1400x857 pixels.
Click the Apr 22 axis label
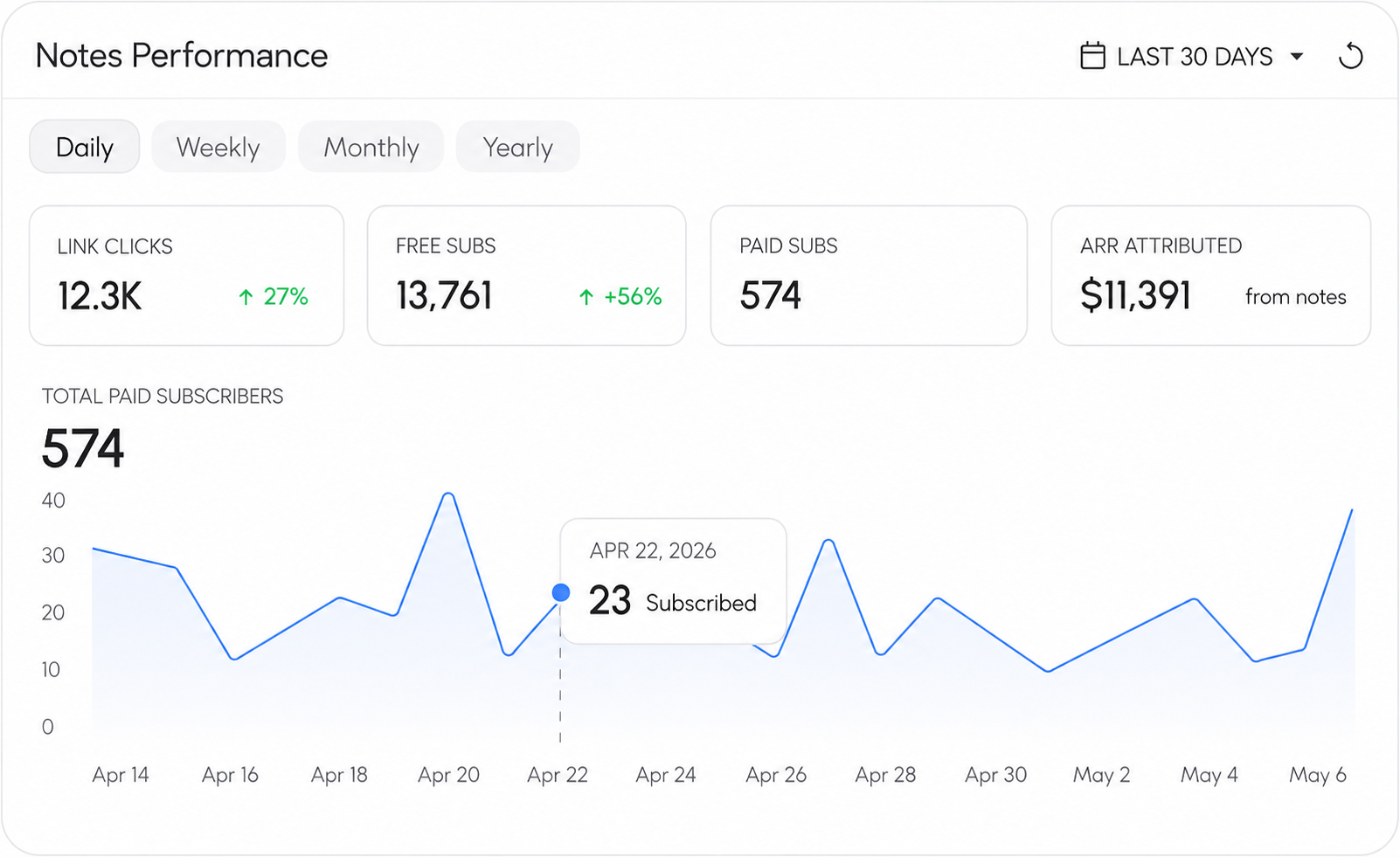(x=558, y=775)
